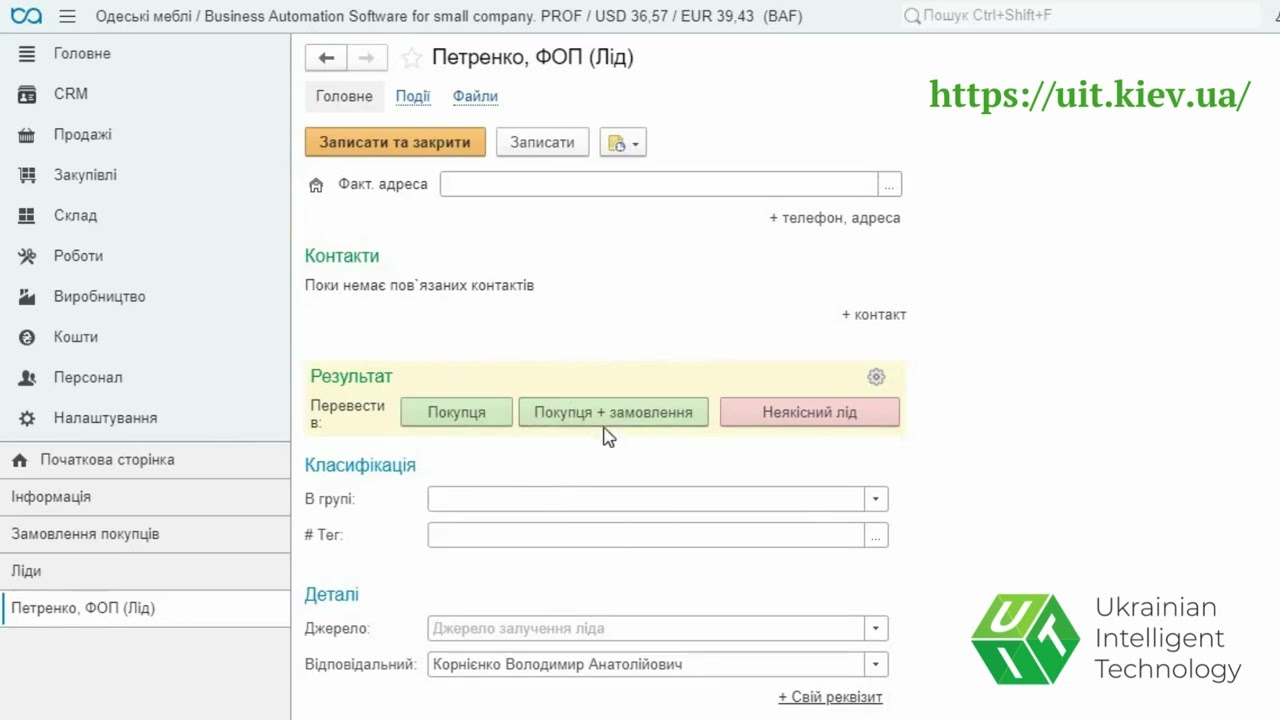Click Записати та закрити button
This screenshot has width=1280, height=720.
point(395,142)
